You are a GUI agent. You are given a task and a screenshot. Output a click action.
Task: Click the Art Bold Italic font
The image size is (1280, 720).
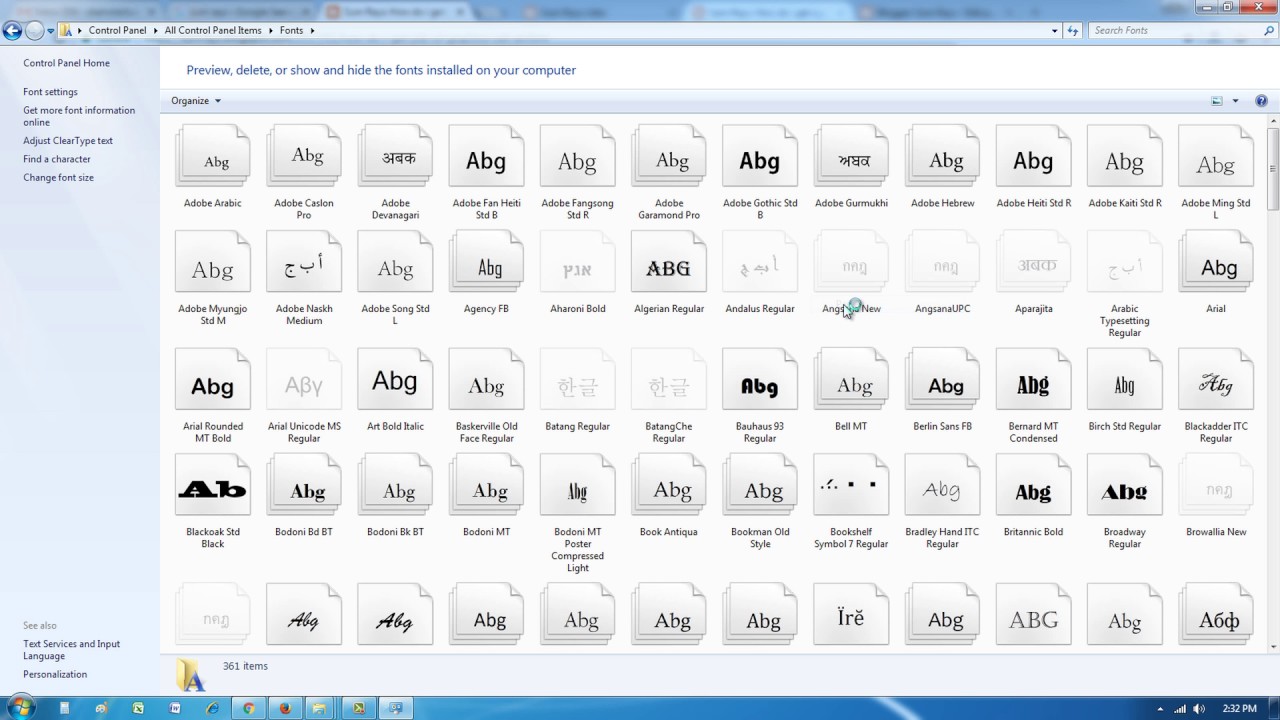pos(395,381)
